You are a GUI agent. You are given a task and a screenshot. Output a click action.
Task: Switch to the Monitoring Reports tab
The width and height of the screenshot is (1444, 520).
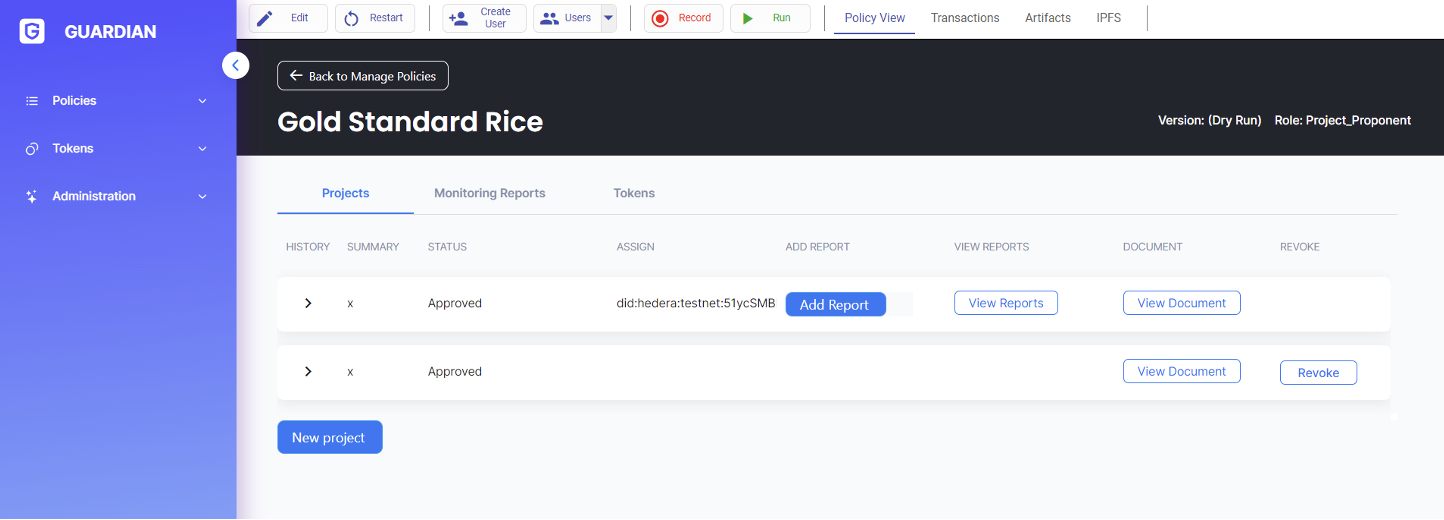(x=489, y=193)
